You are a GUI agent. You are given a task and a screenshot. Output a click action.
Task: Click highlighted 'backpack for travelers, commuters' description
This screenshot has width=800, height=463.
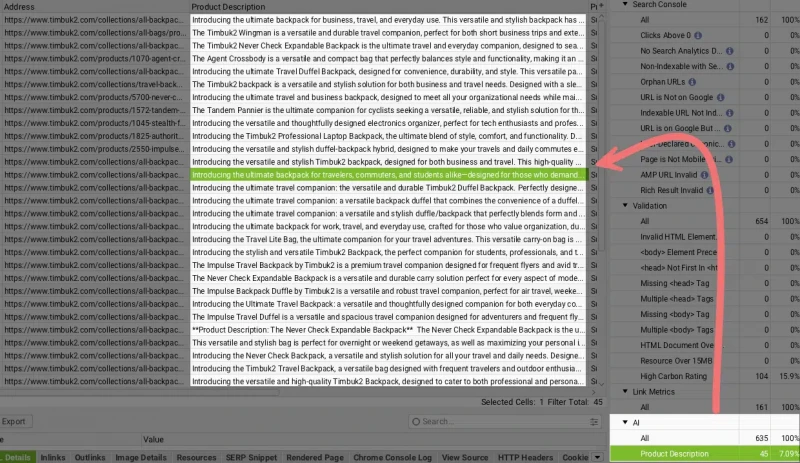pyautogui.click(x=388, y=175)
